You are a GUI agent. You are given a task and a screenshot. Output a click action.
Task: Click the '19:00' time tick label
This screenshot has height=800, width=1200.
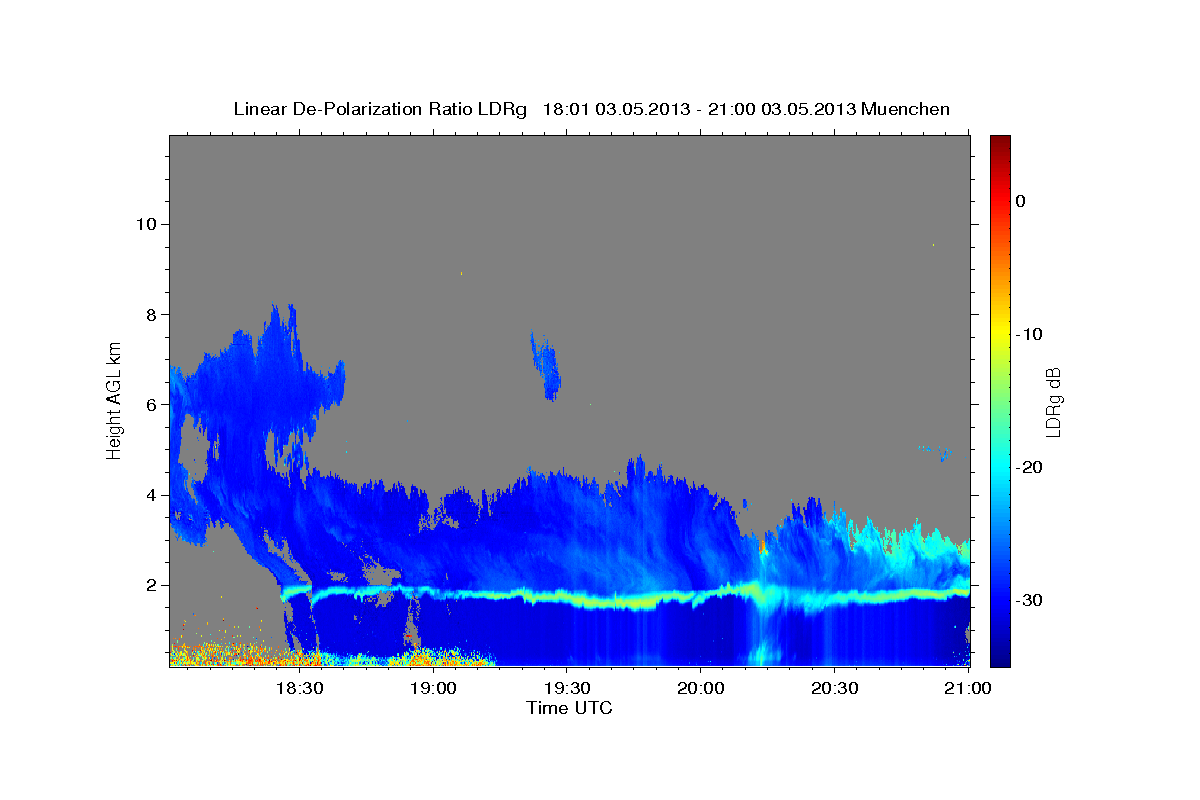pos(433,688)
